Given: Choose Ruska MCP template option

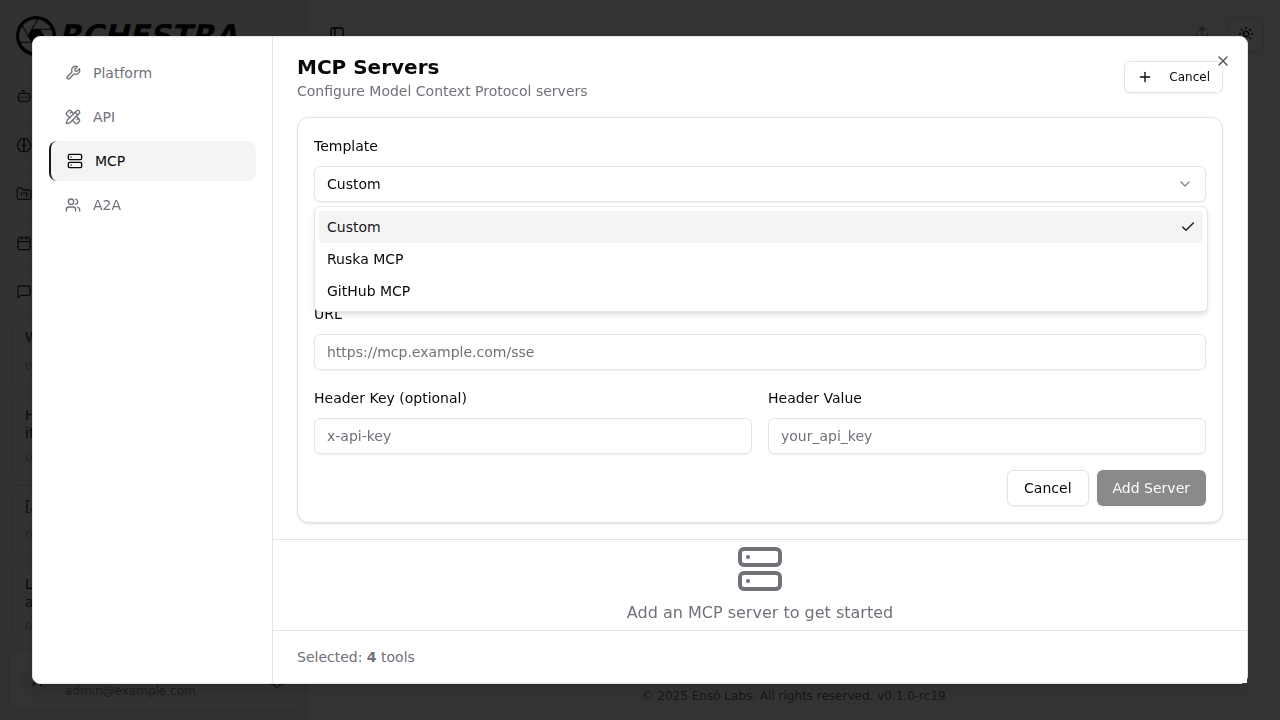Looking at the screenshot, I should click(x=761, y=259).
